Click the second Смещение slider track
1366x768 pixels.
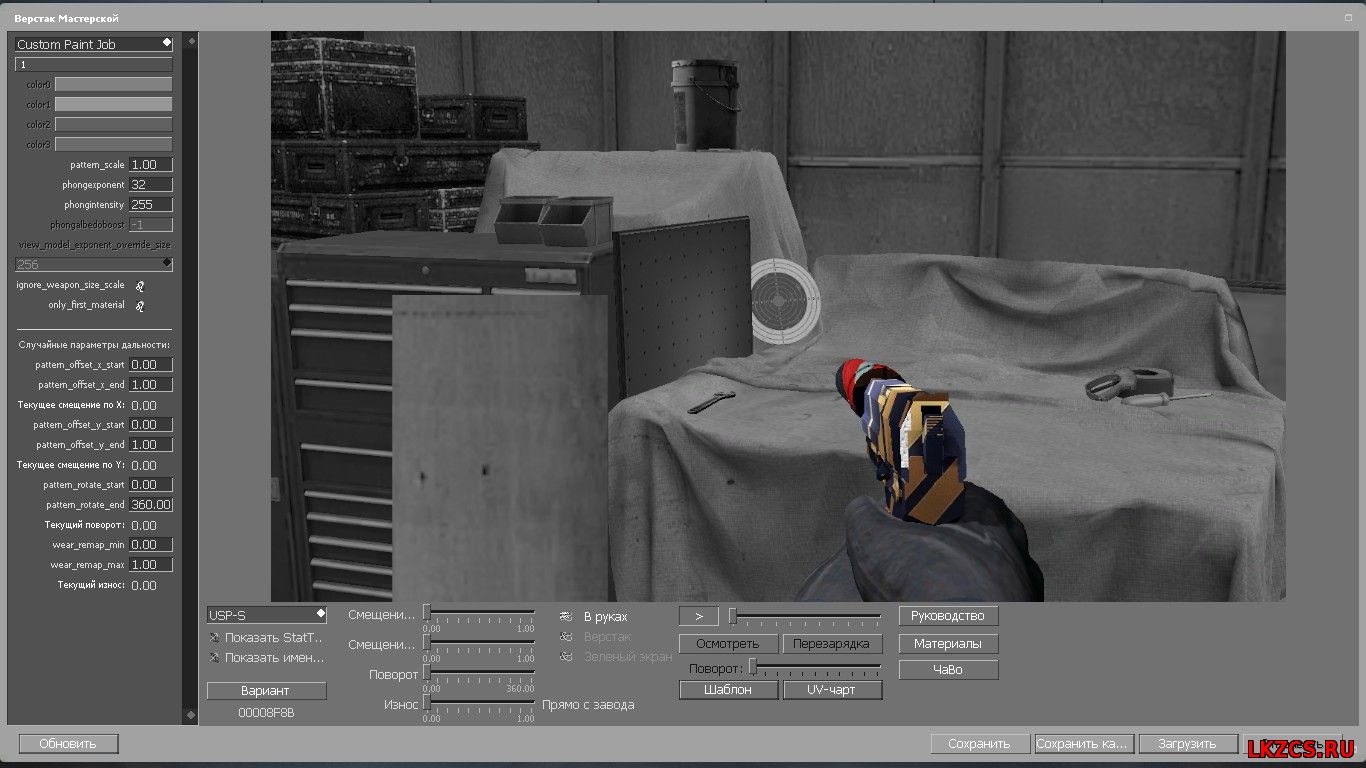pos(479,643)
